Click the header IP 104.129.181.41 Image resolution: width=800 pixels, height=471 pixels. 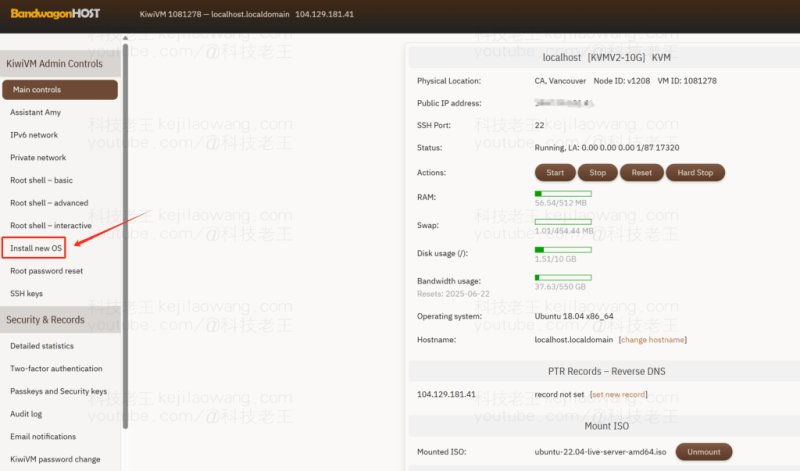[x=324, y=14]
